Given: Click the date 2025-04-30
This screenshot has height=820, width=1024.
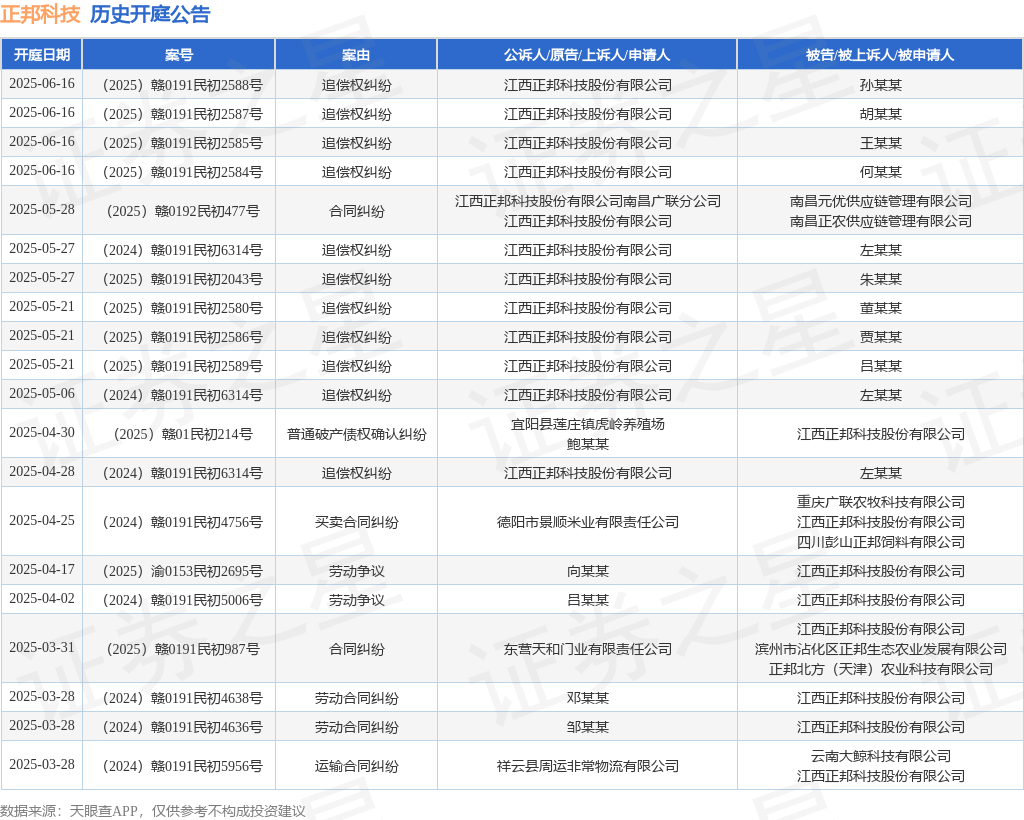Looking at the screenshot, I should tap(42, 433).
